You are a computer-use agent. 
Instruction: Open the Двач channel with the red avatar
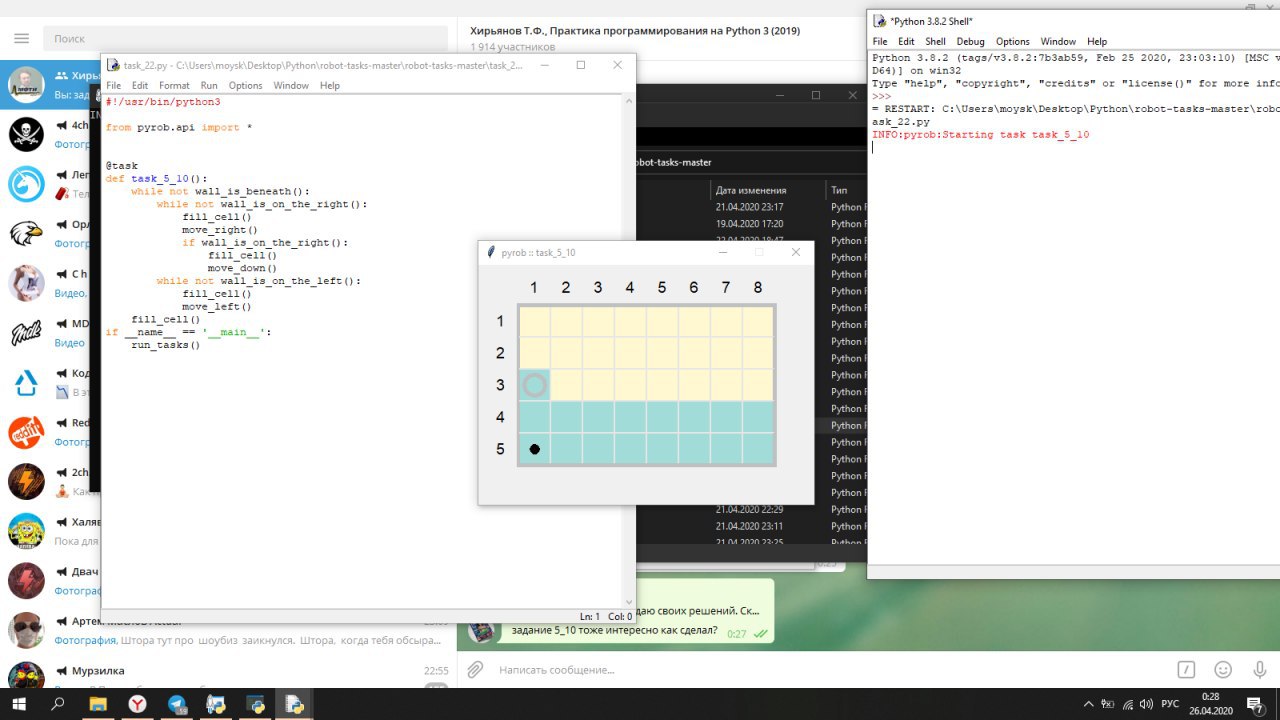26,581
